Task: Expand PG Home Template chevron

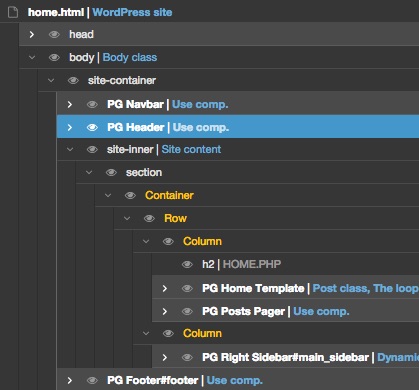Action: click(165, 288)
